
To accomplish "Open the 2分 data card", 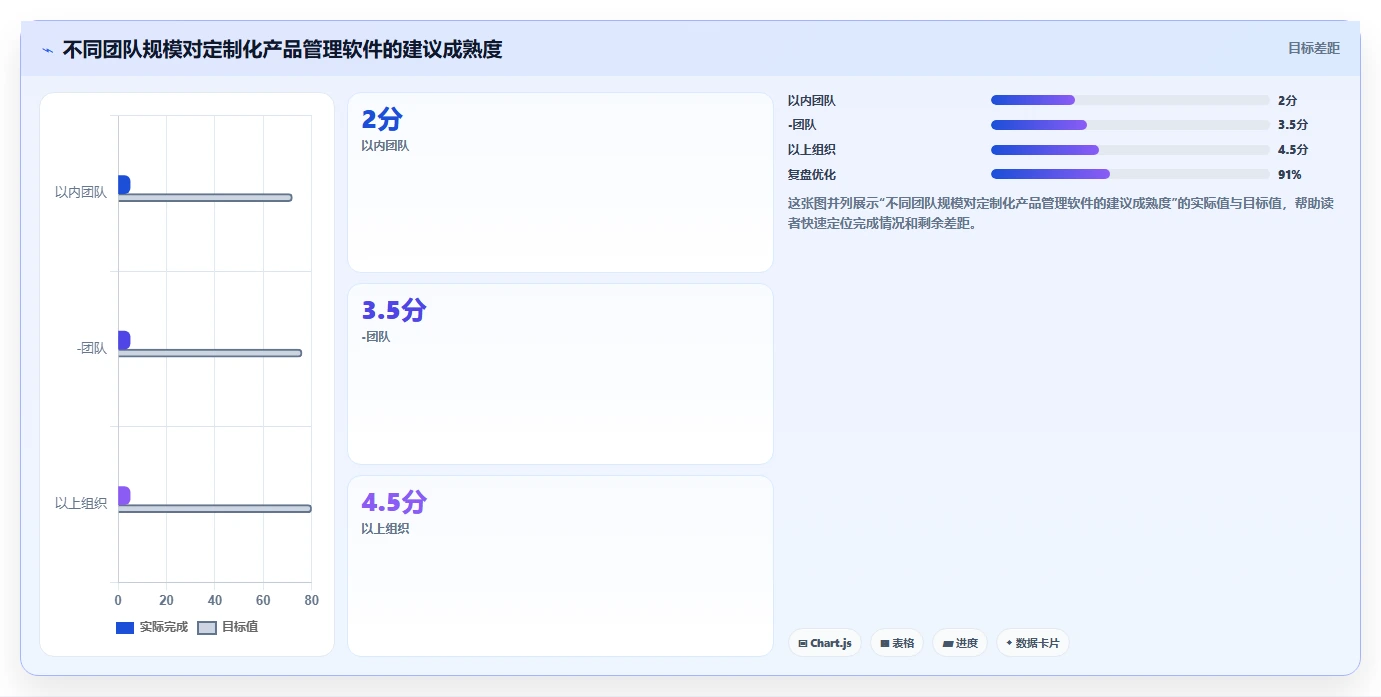I will (560, 182).
